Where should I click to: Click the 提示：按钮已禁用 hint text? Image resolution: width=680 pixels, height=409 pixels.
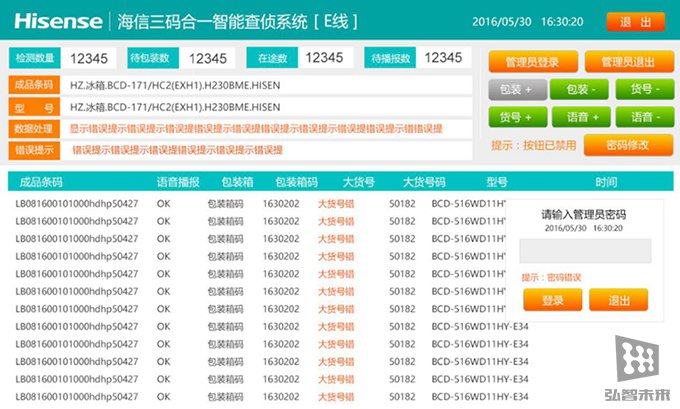point(534,145)
